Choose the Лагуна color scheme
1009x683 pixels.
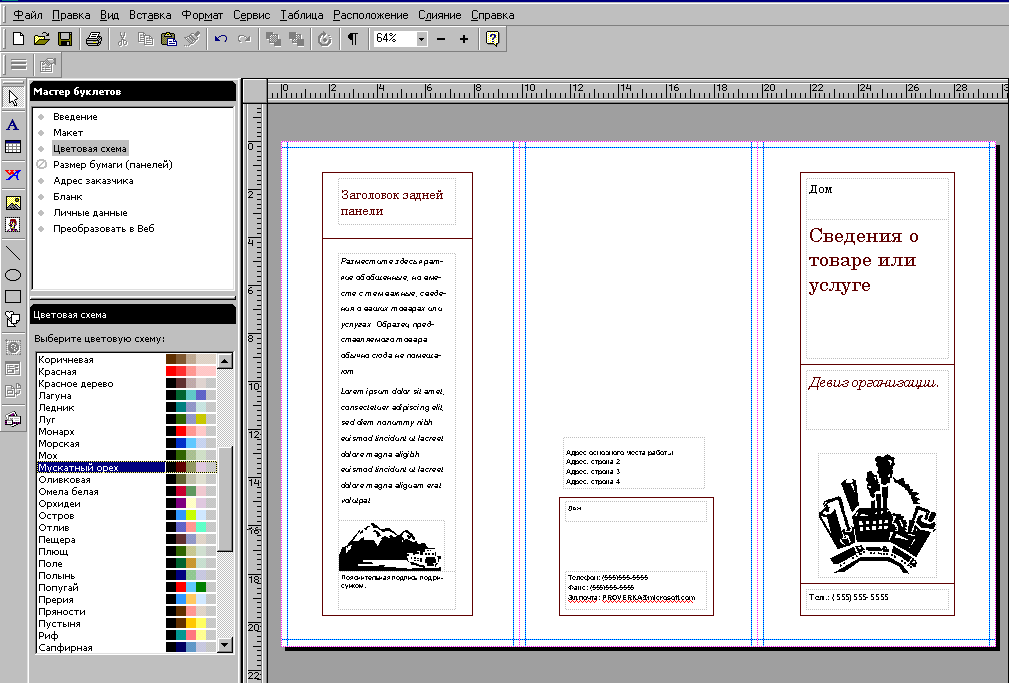pyautogui.click(x=56, y=396)
